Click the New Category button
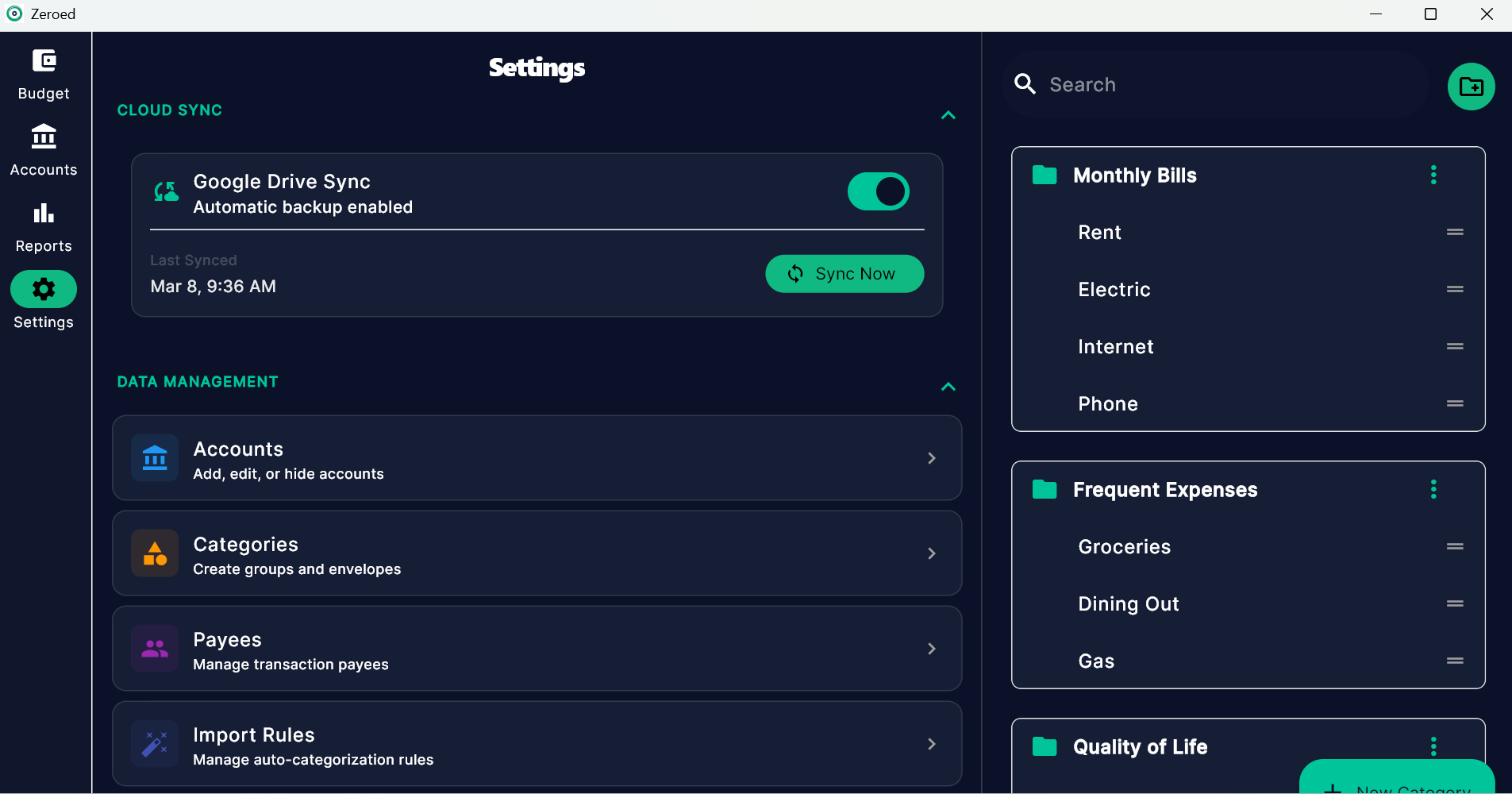 point(1397,785)
